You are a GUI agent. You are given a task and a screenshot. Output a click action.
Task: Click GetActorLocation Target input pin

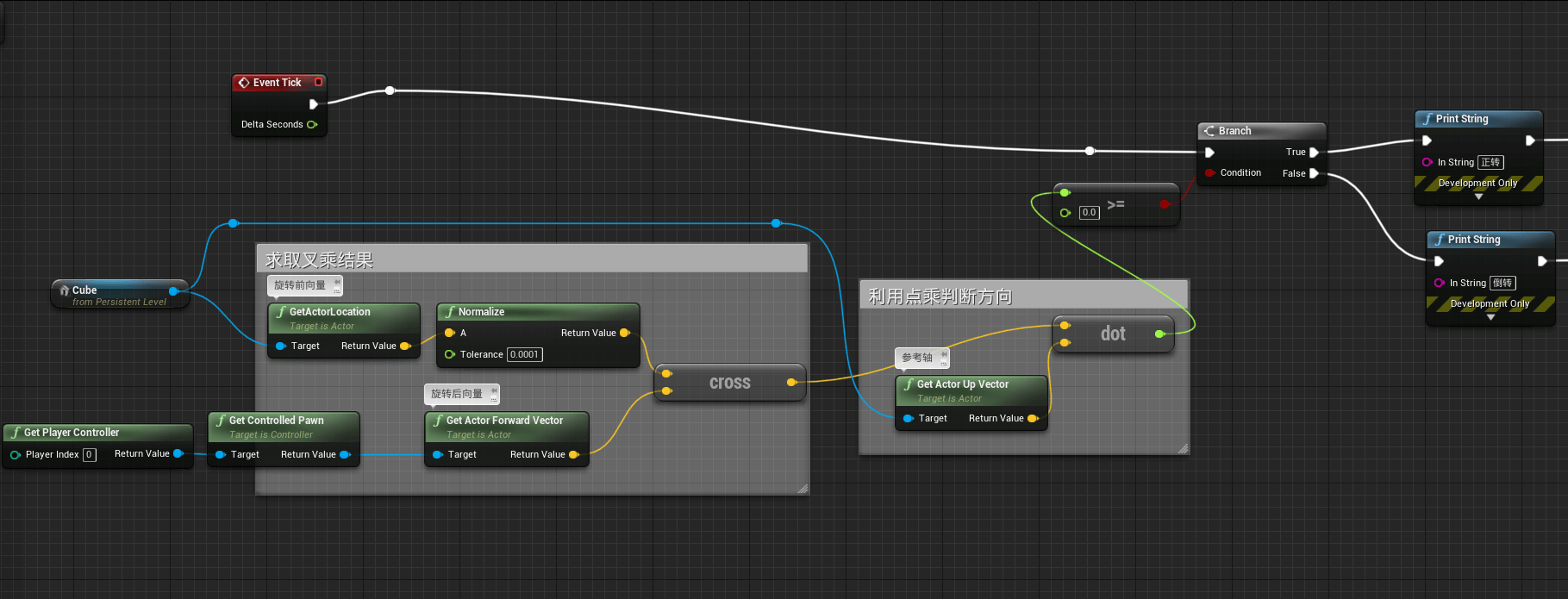[x=280, y=346]
